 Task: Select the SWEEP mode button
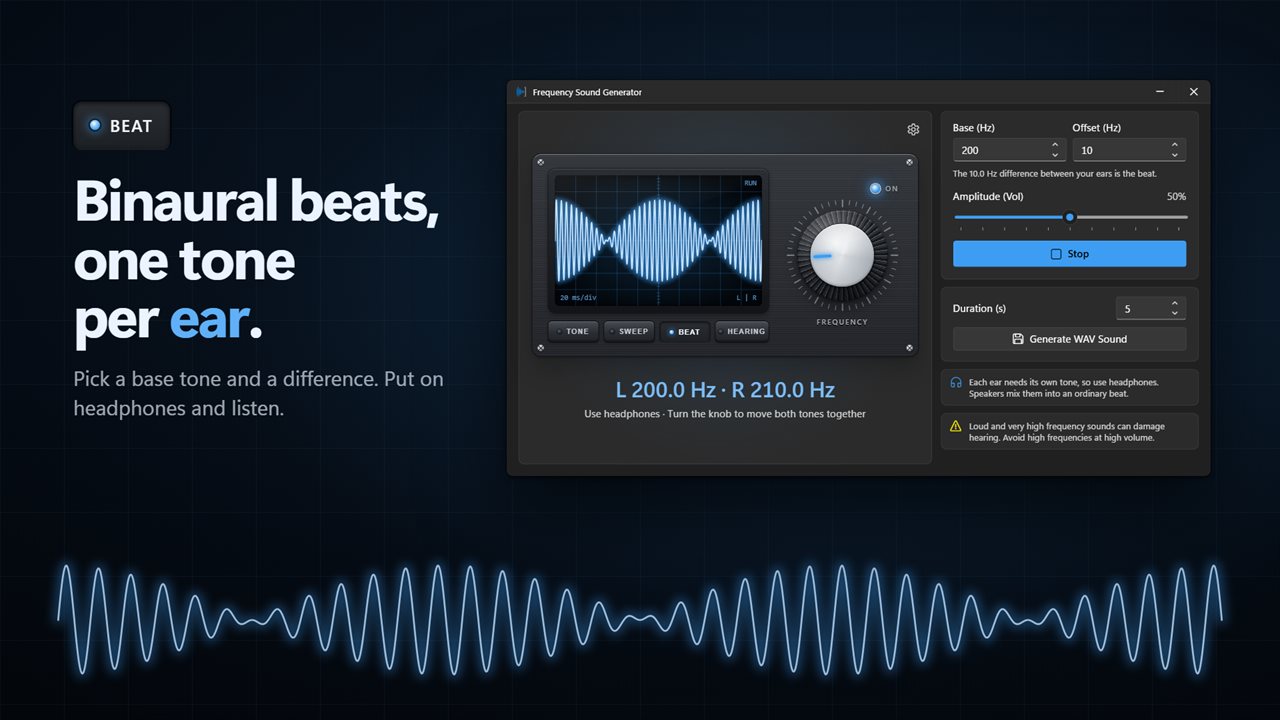click(x=629, y=331)
